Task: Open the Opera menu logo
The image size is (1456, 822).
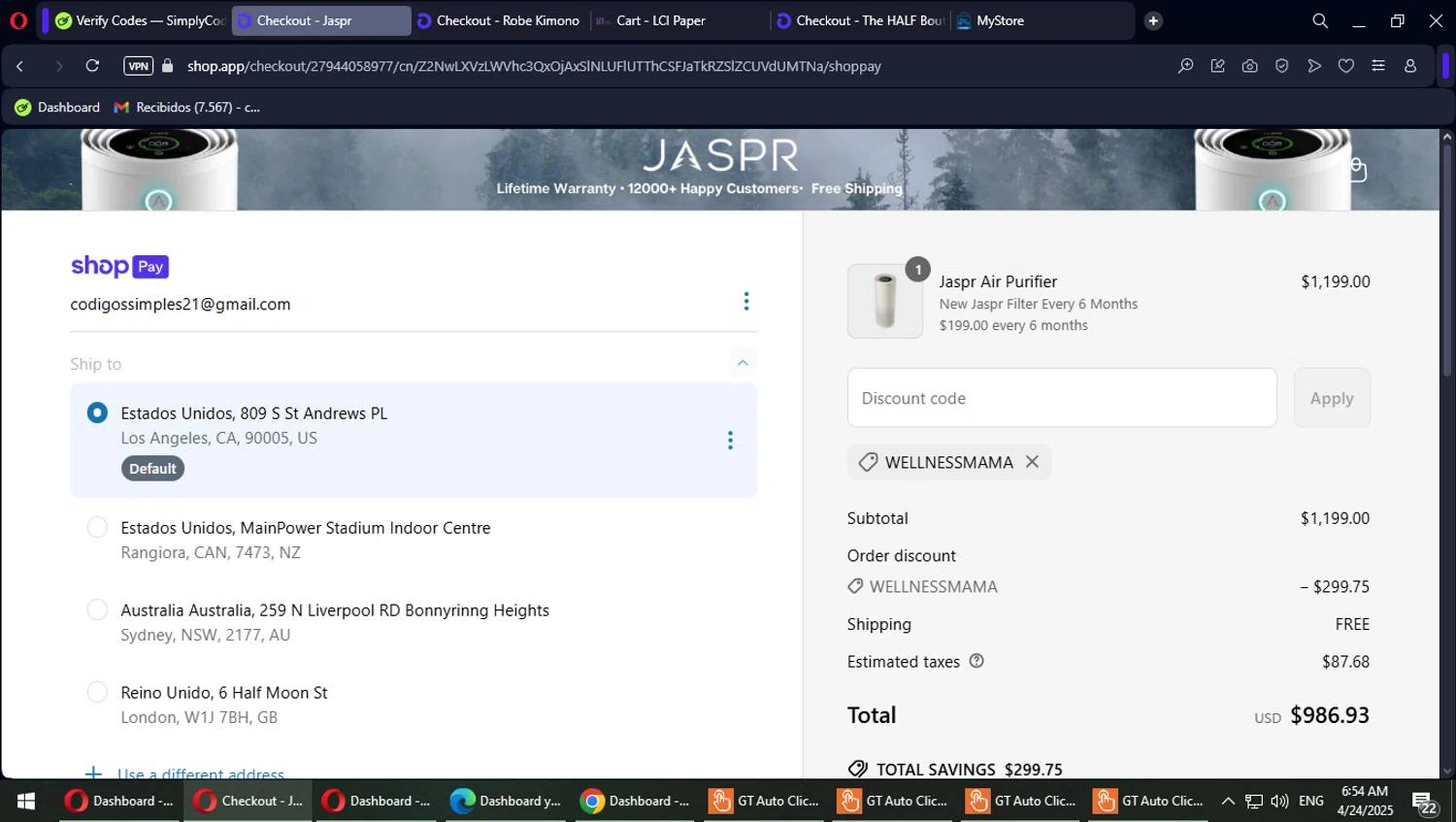Action: (x=17, y=20)
